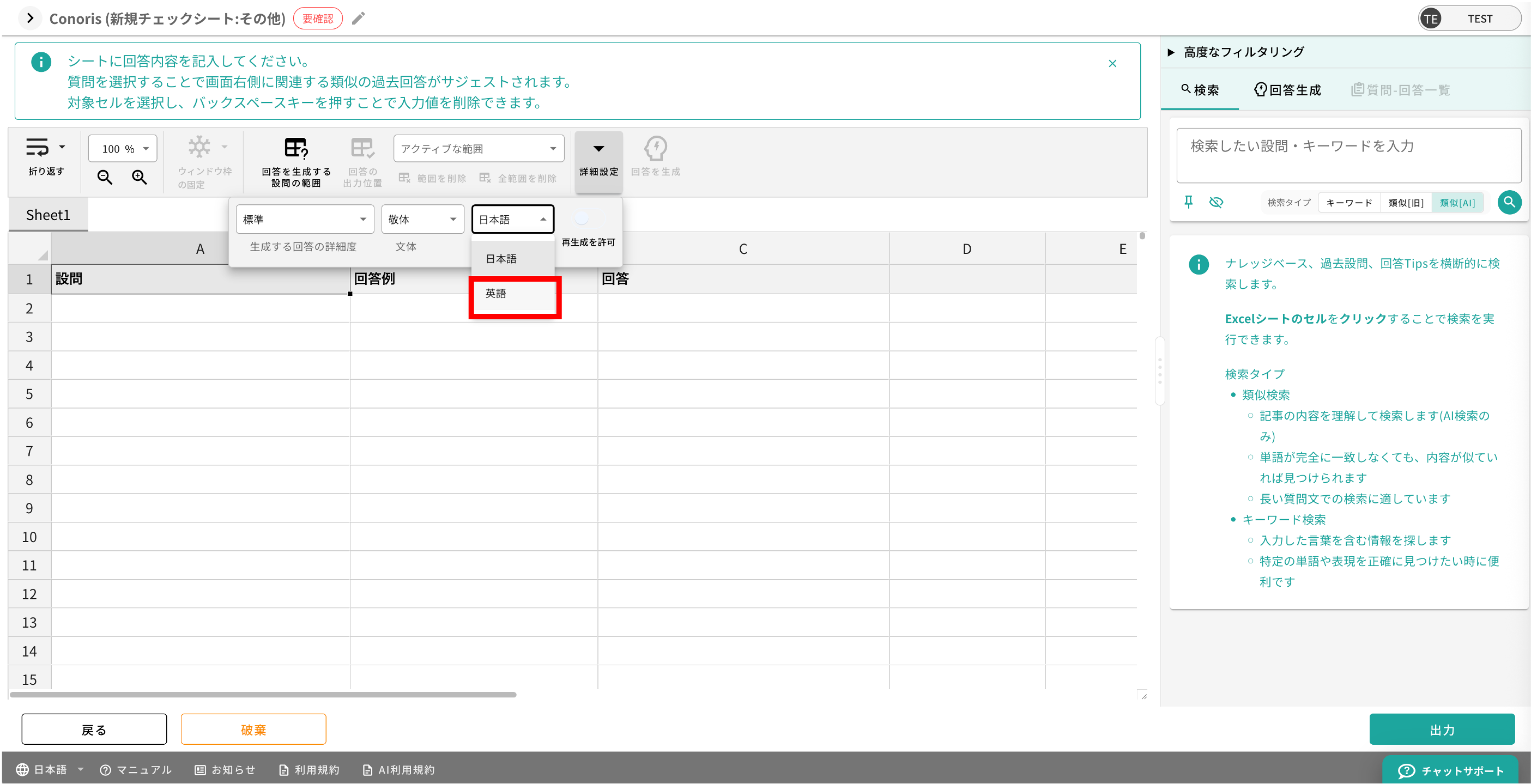
Task: Open the 100% zoom level dropdown
Action: 123,149
